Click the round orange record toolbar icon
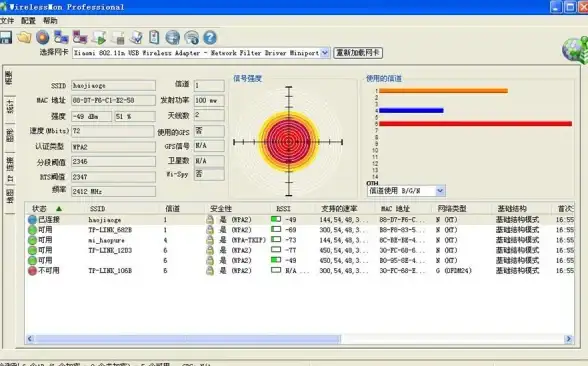 (x=43, y=38)
